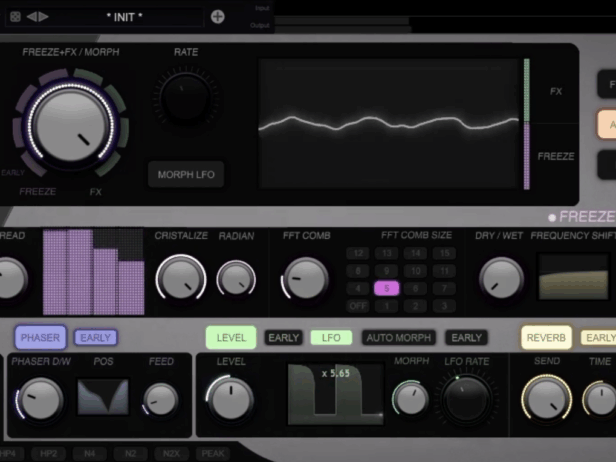
Task: Click the DRY / WET knob
Action: [501, 279]
